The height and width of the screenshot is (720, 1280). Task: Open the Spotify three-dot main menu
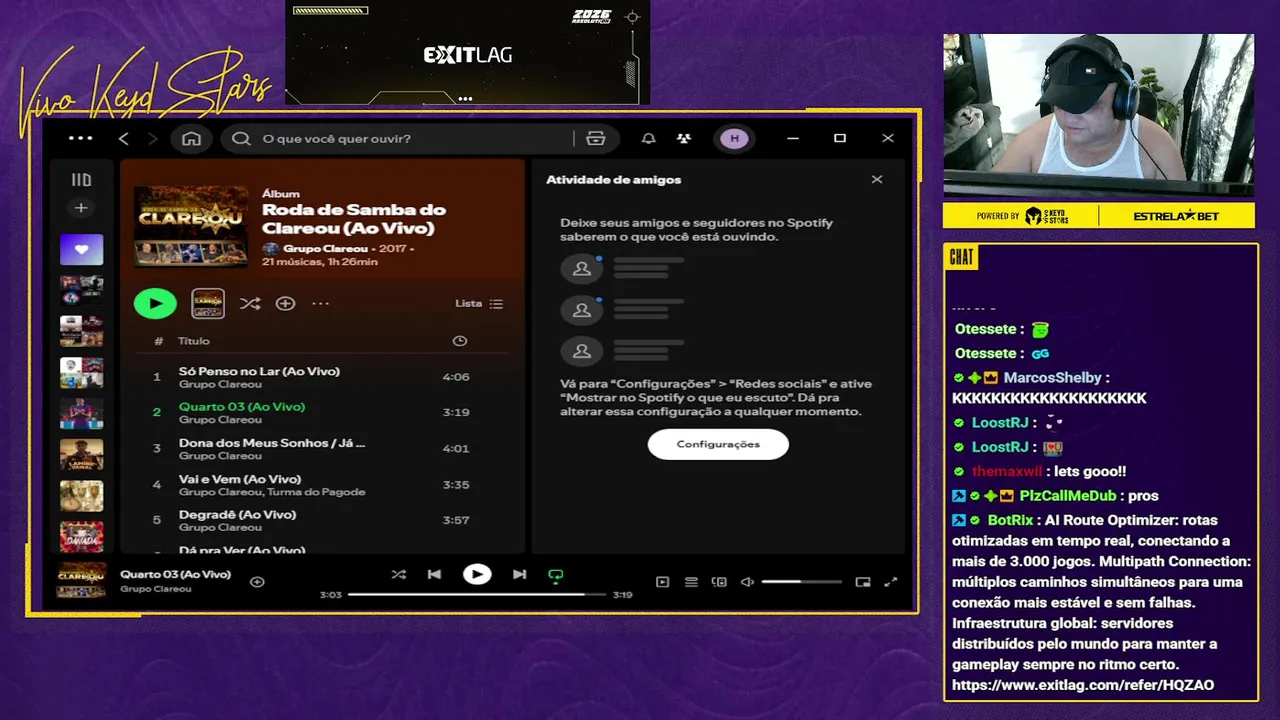point(80,138)
